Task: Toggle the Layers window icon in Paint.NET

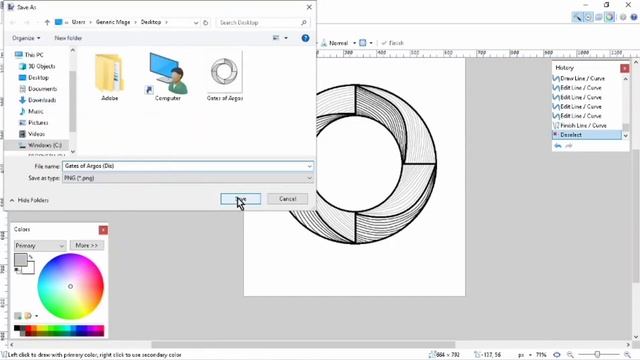Action: click(x=599, y=17)
